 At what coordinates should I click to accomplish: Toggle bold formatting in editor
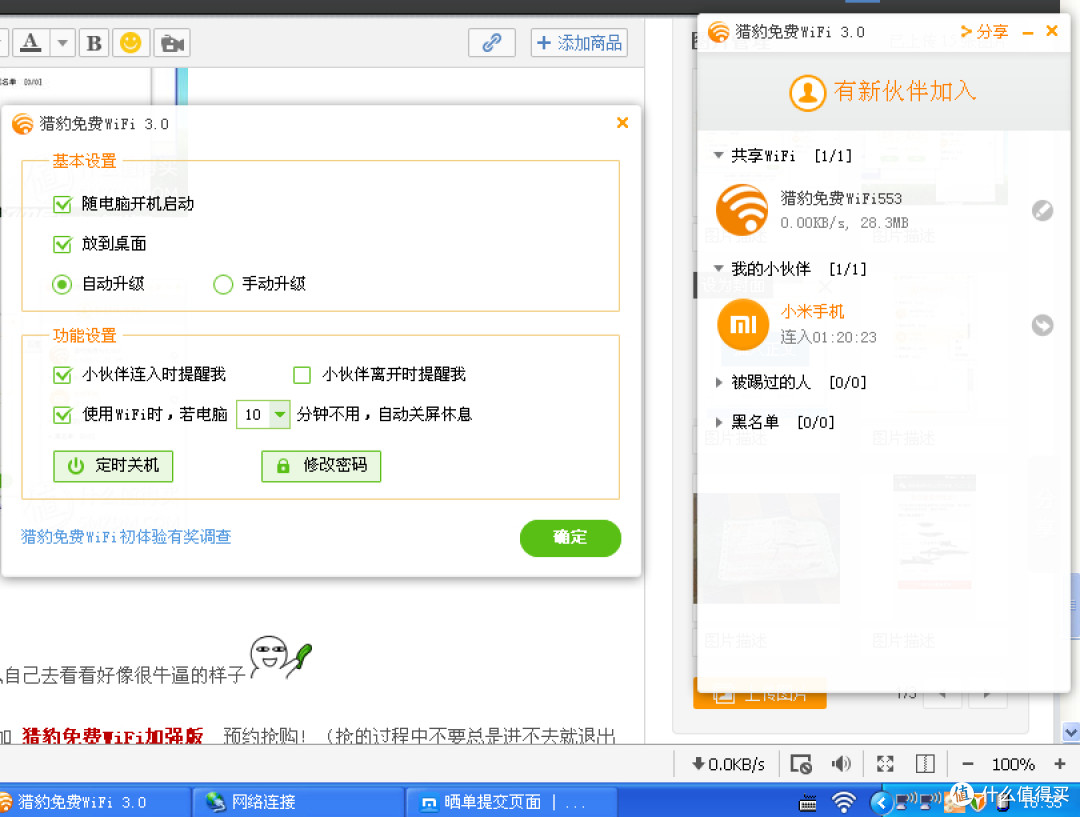pos(94,43)
